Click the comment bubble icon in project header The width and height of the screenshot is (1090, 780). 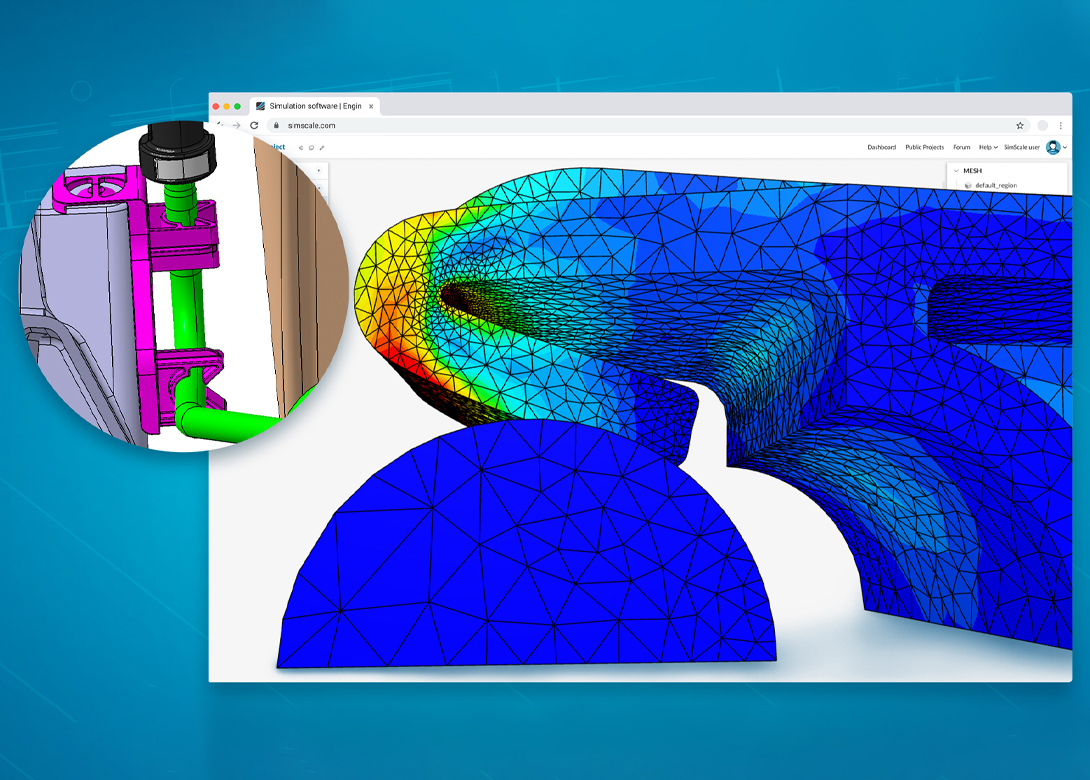click(311, 147)
